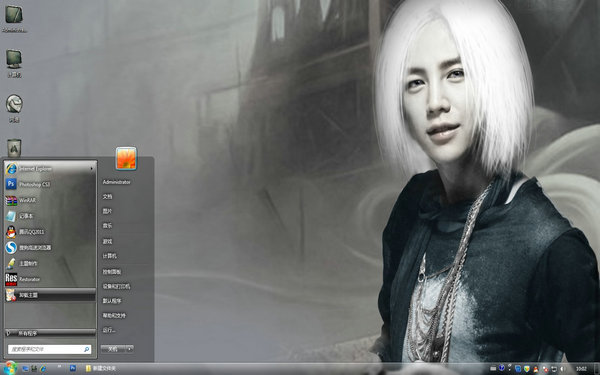Image resolution: width=600 pixels, height=375 pixels.
Task: Open Sogou browser from Start menu
Action: (x=50, y=248)
